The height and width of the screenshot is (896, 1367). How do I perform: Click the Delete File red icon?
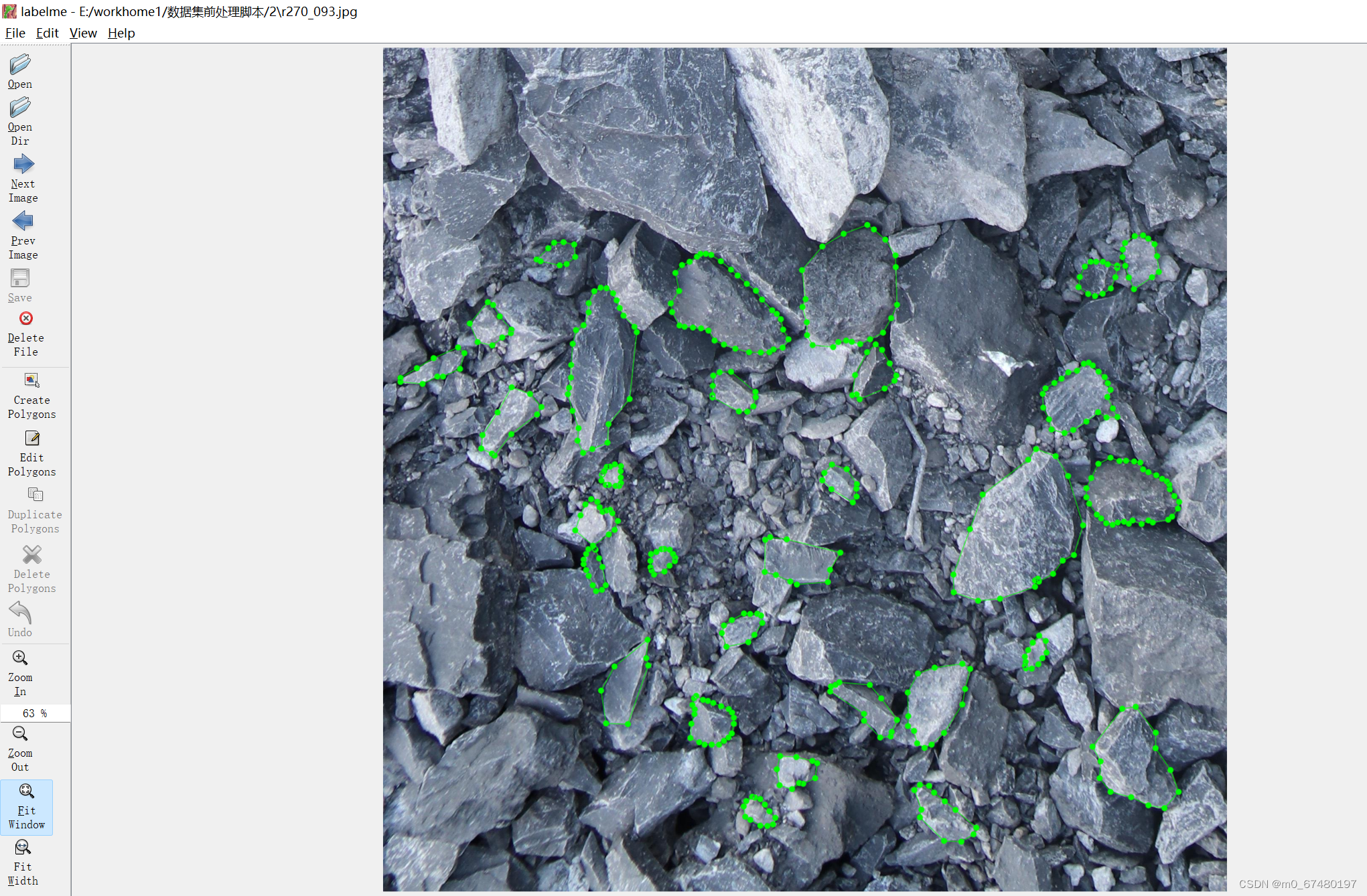(26, 319)
